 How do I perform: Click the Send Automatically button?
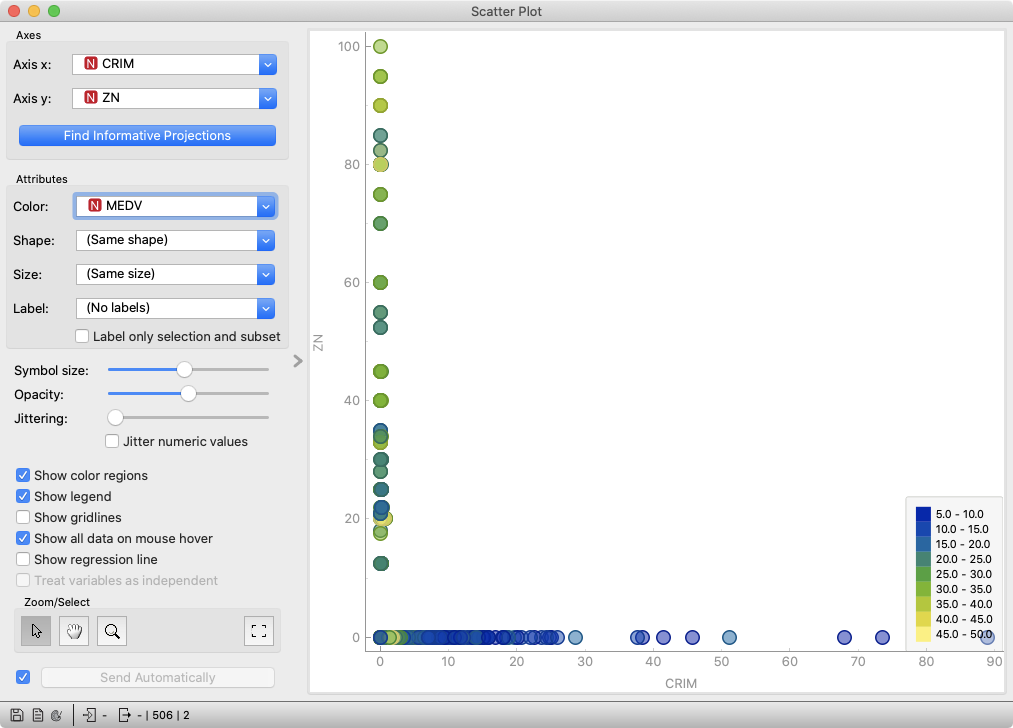[157, 677]
